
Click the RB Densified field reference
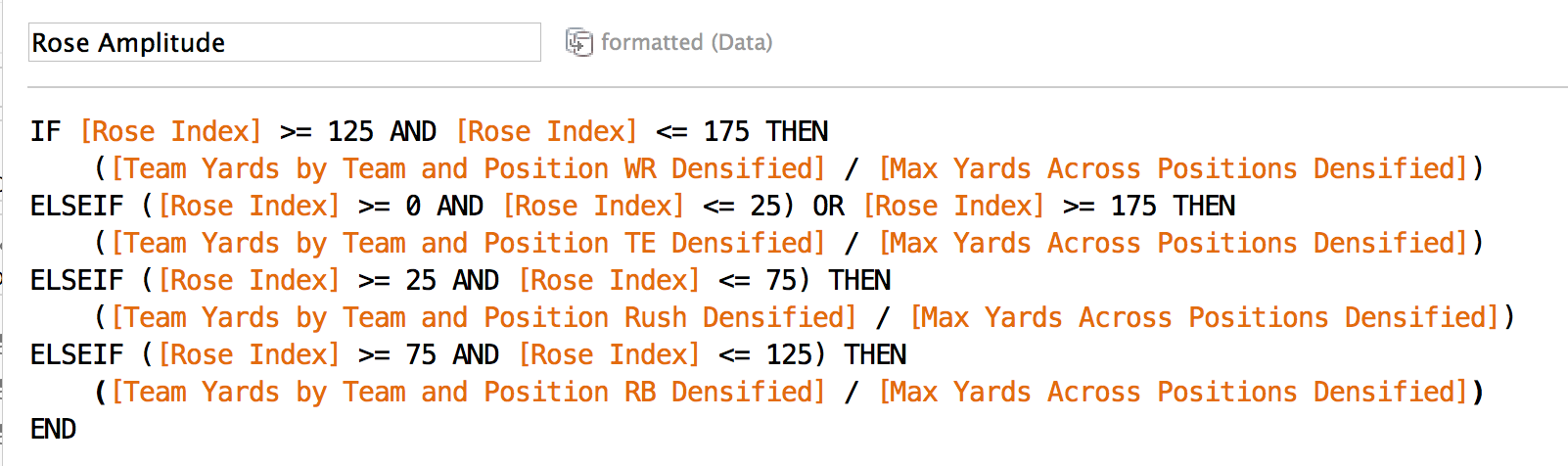point(469,392)
